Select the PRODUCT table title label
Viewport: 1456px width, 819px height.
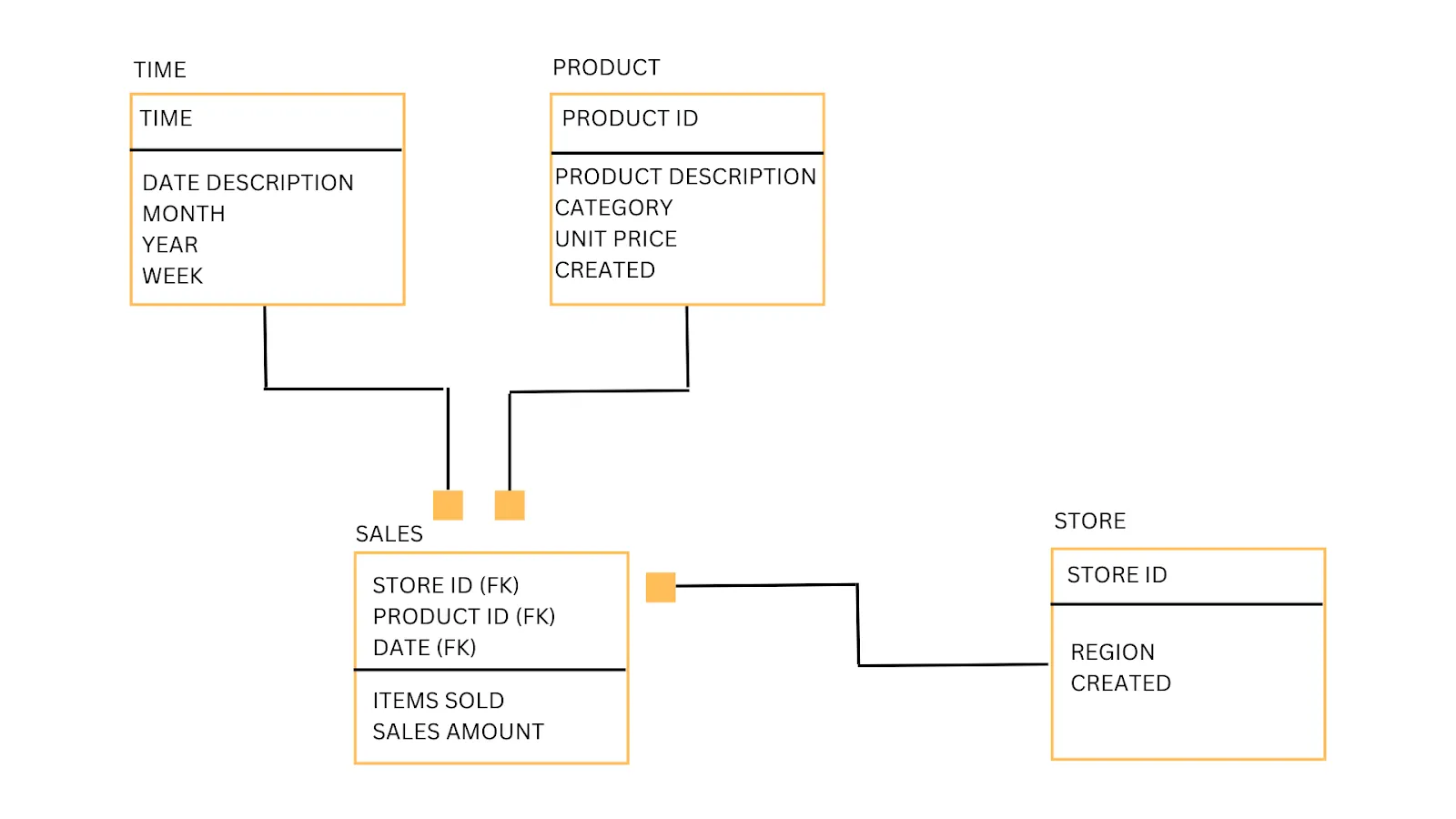[606, 68]
